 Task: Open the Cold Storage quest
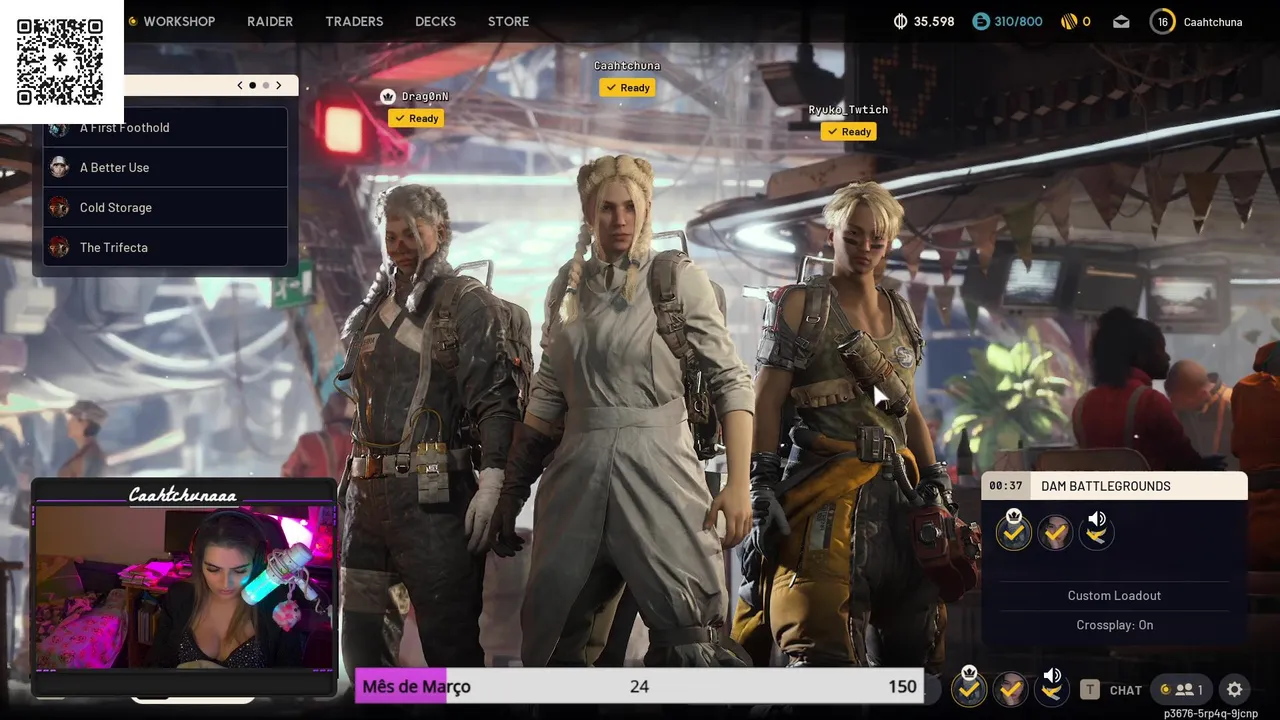(x=165, y=207)
